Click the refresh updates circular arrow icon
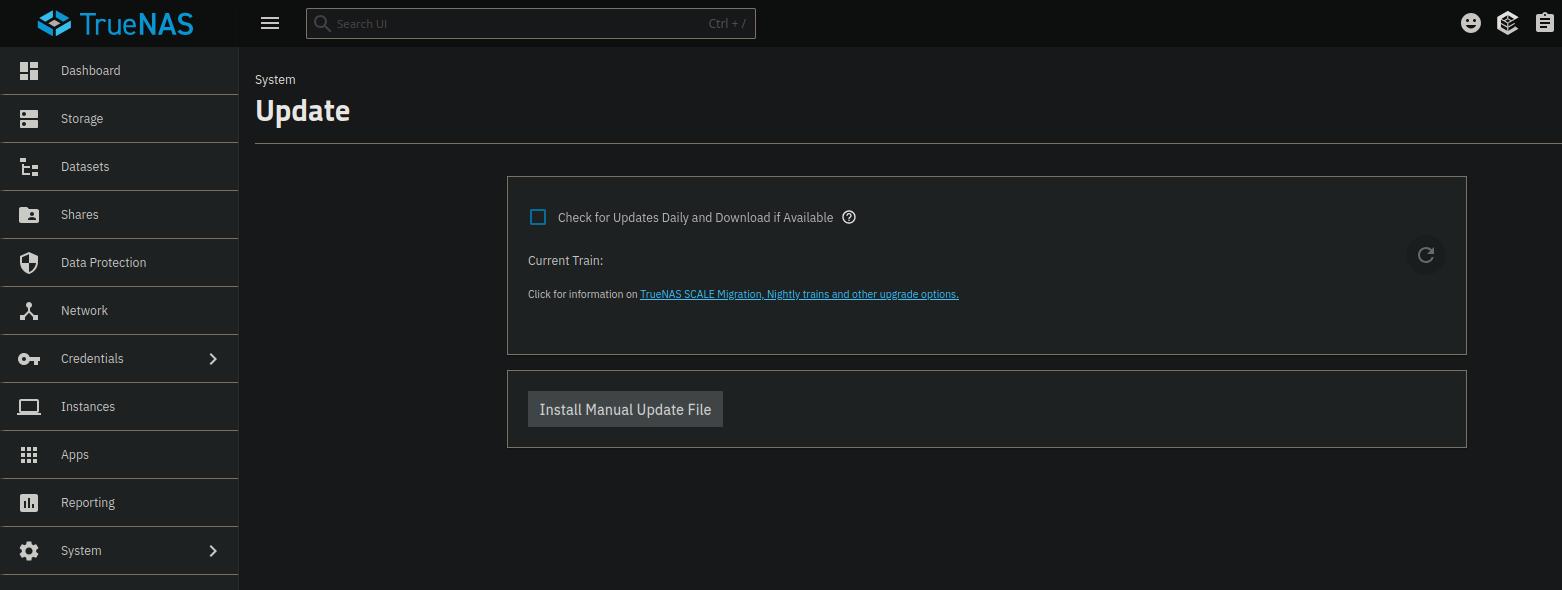Viewport: 1562px width, 590px height. click(x=1426, y=255)
